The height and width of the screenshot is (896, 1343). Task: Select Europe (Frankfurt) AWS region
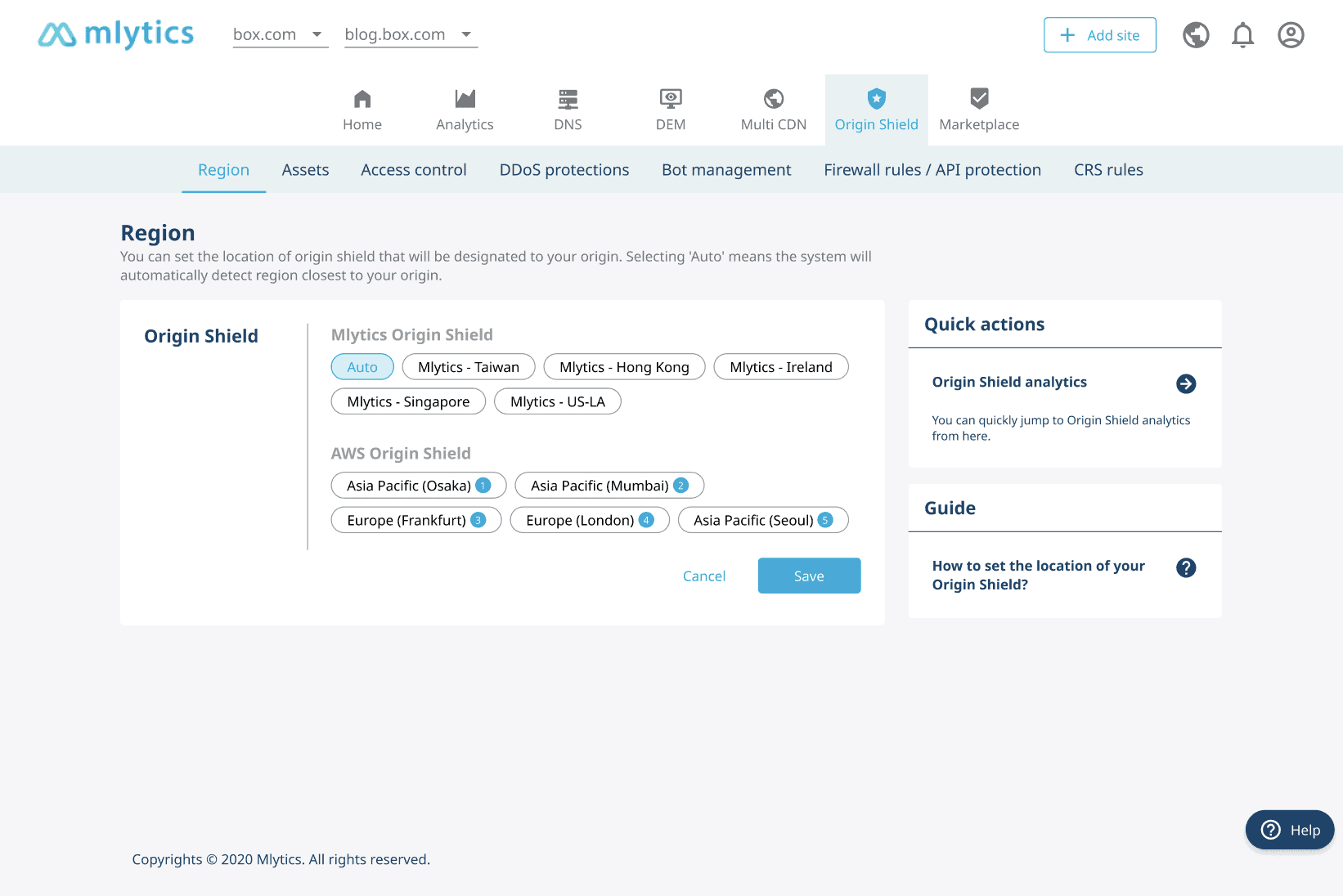[x=416, y=519]
